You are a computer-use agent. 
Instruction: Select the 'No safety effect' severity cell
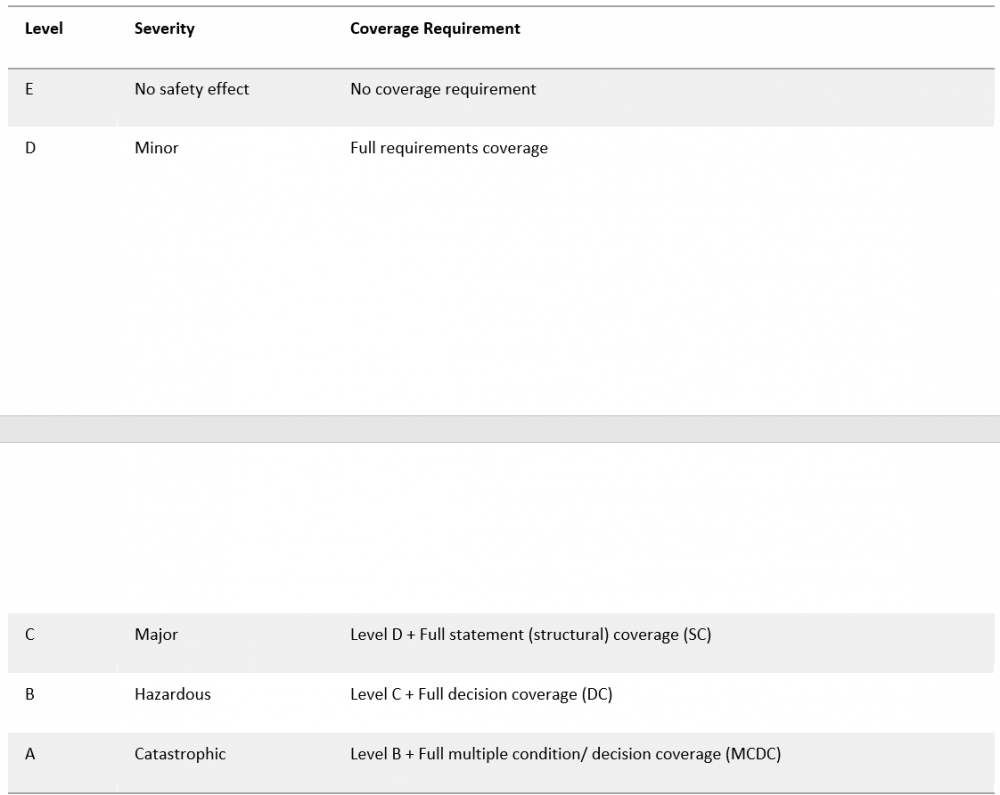(192, 89)
